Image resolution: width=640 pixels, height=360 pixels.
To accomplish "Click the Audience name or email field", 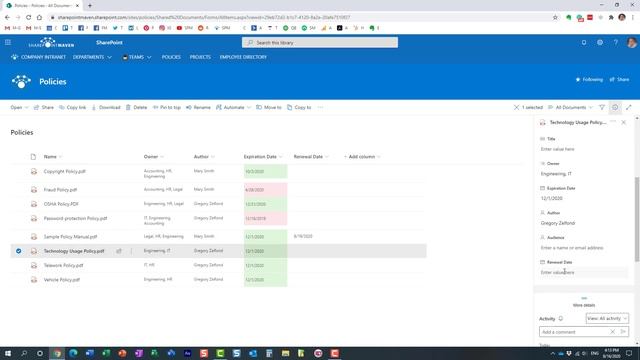I will [x=584, y=248].
